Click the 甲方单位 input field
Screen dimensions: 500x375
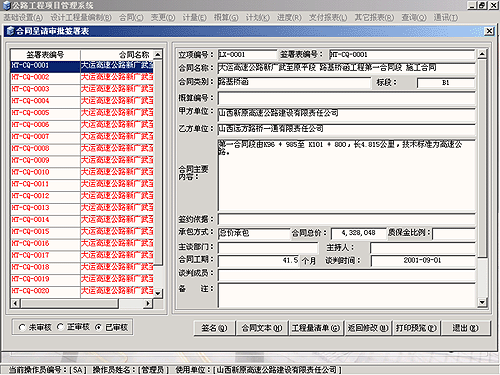pyautogui.click(x=346, y=114)
